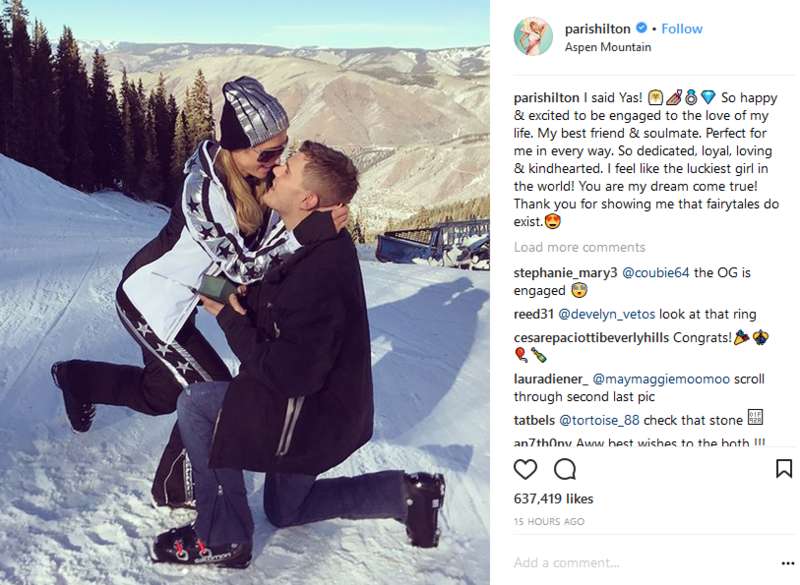
Task: Visit stephanie_mary3 commenter profile
Action: coord(565,273)
